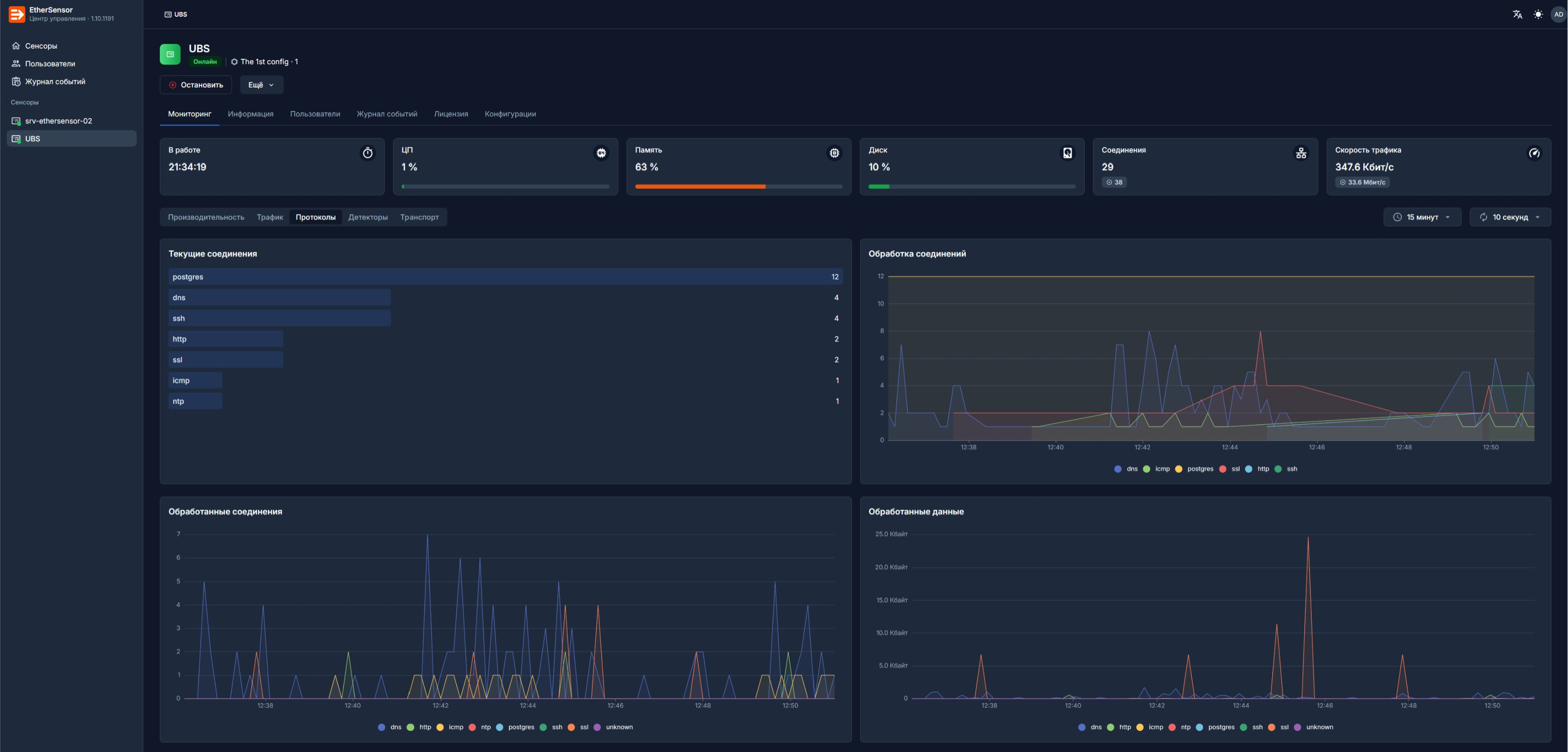
Task: Select the Детекторы monitoring subtab
Action: (x=368, y=217)
